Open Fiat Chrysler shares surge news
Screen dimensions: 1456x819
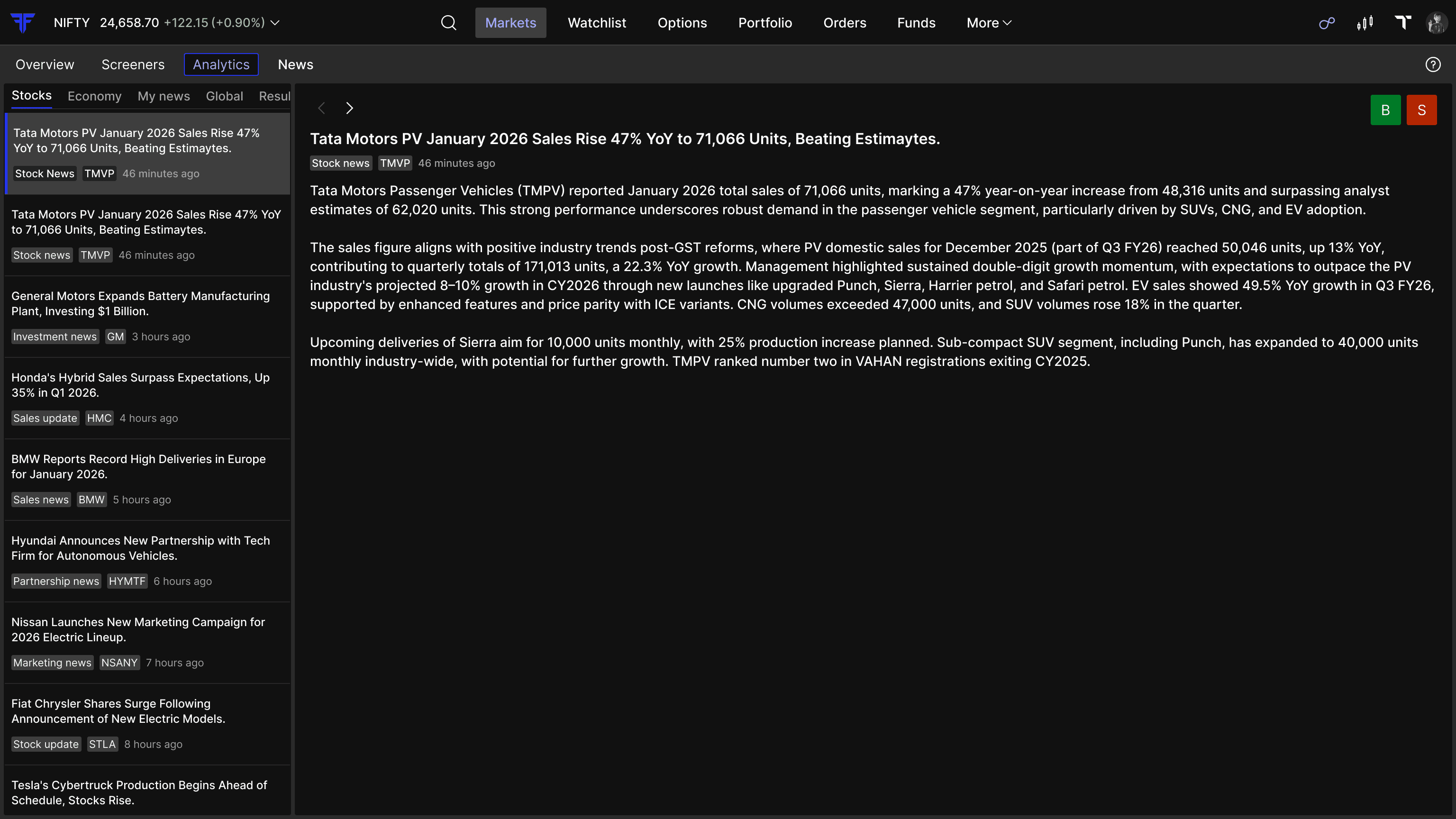147,724
